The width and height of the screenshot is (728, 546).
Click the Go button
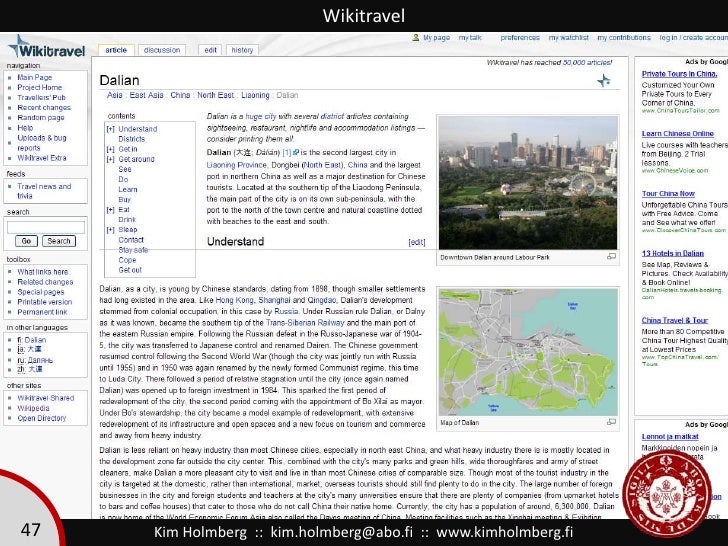pyautogui.click(x=26, y=241)
